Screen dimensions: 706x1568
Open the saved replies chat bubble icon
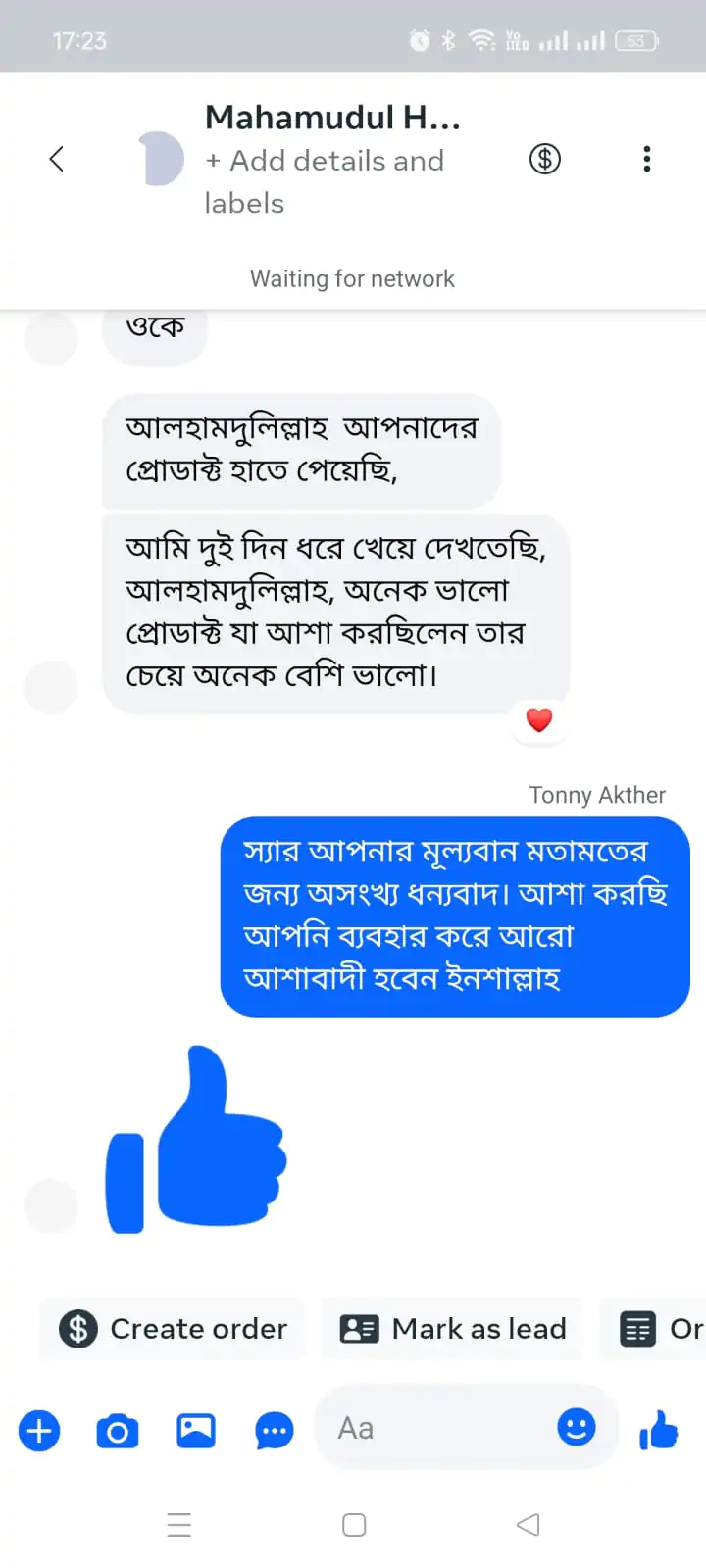tap(275, 1431)
